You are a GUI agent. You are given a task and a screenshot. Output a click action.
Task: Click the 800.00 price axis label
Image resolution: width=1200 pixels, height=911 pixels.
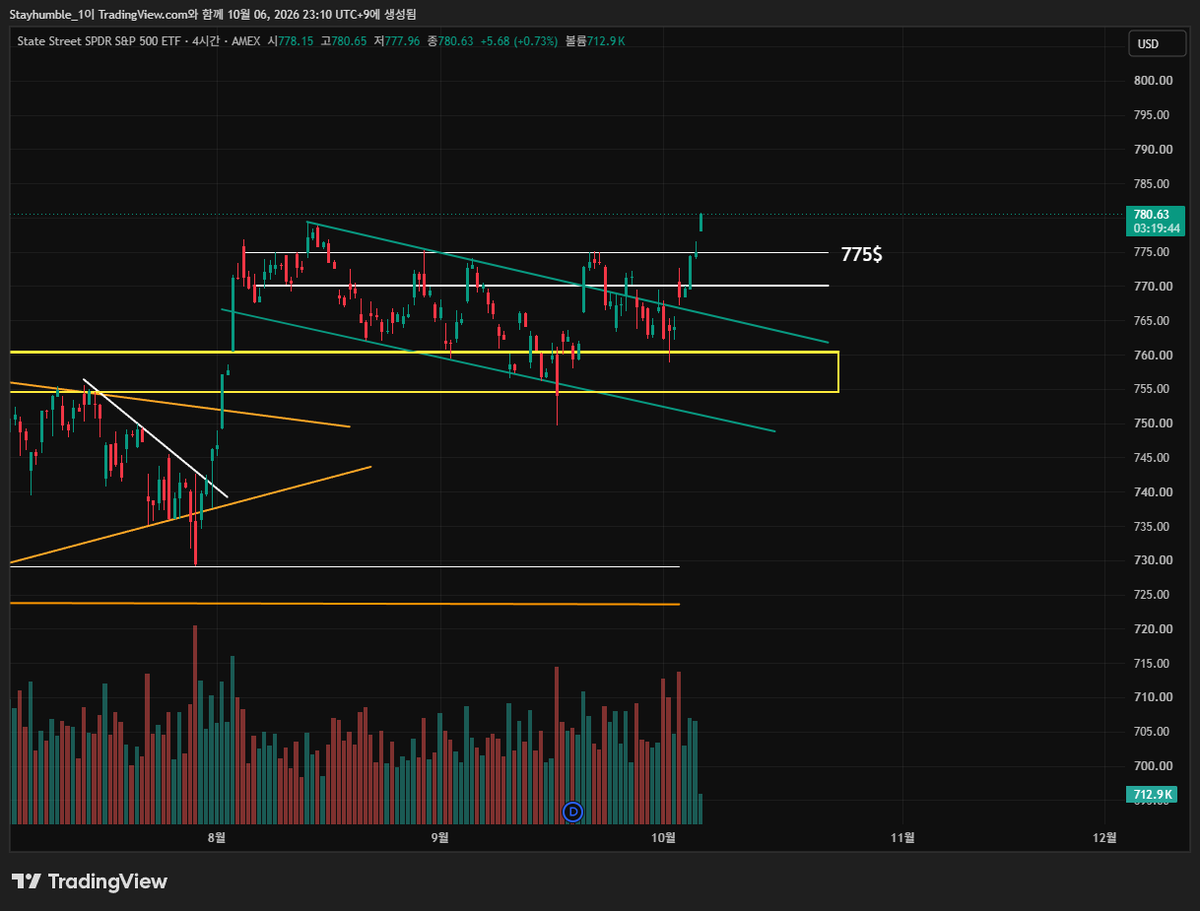[1153, 81]
